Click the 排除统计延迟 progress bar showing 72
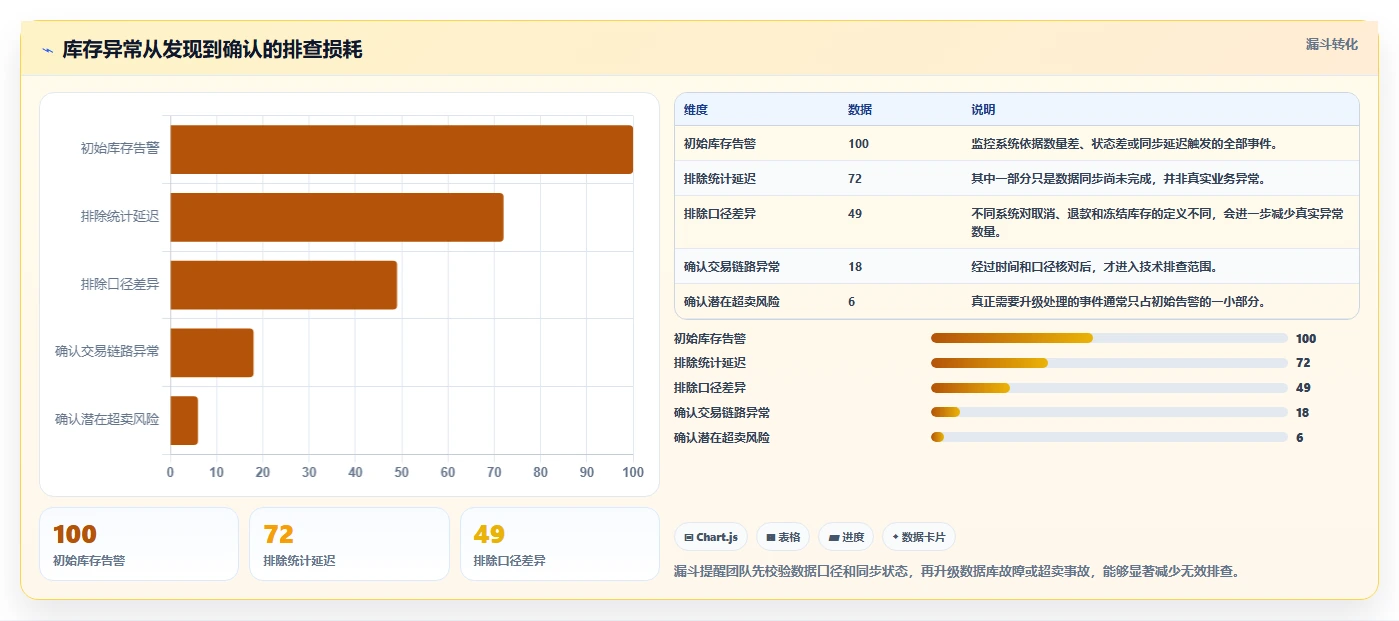This screenshot has width=1399, height=621. [1109, 363]
